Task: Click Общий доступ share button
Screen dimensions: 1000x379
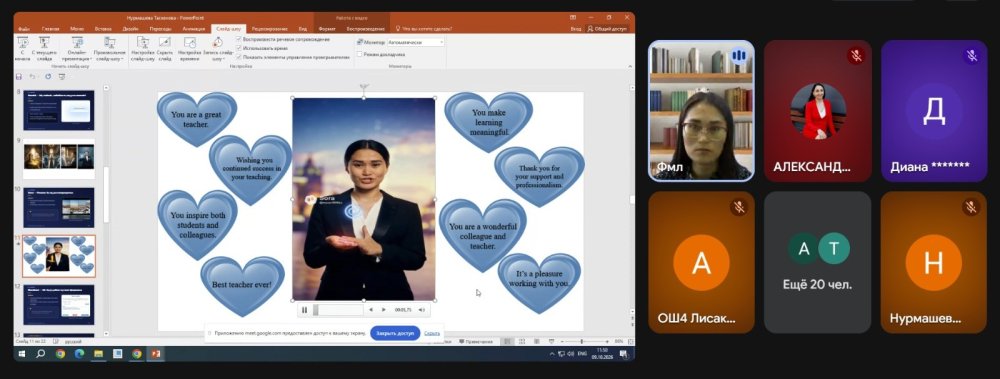Action: coord(608,29)
